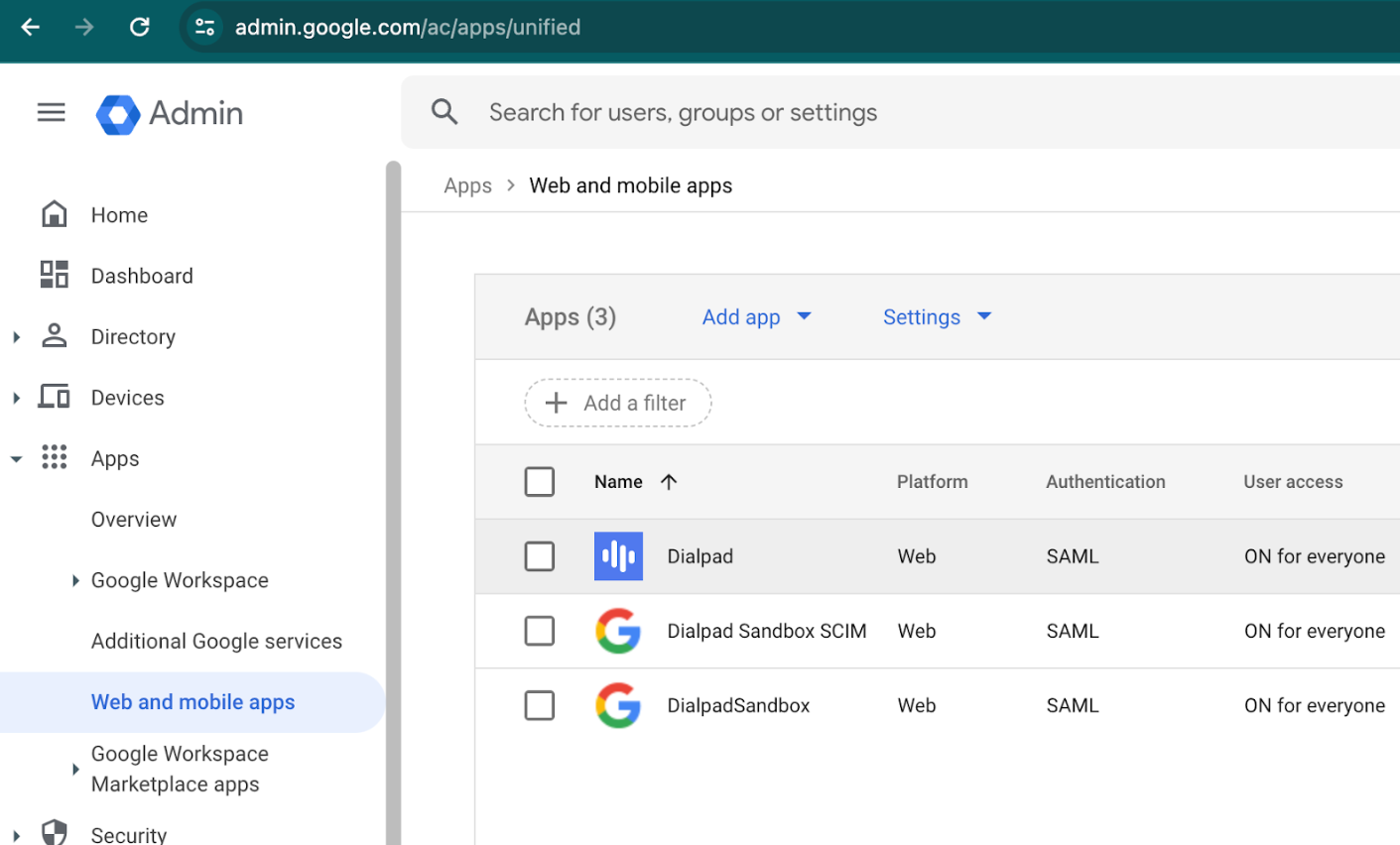
Task: Click Web in the DialpadSandbox row
Action: point(917,705)
